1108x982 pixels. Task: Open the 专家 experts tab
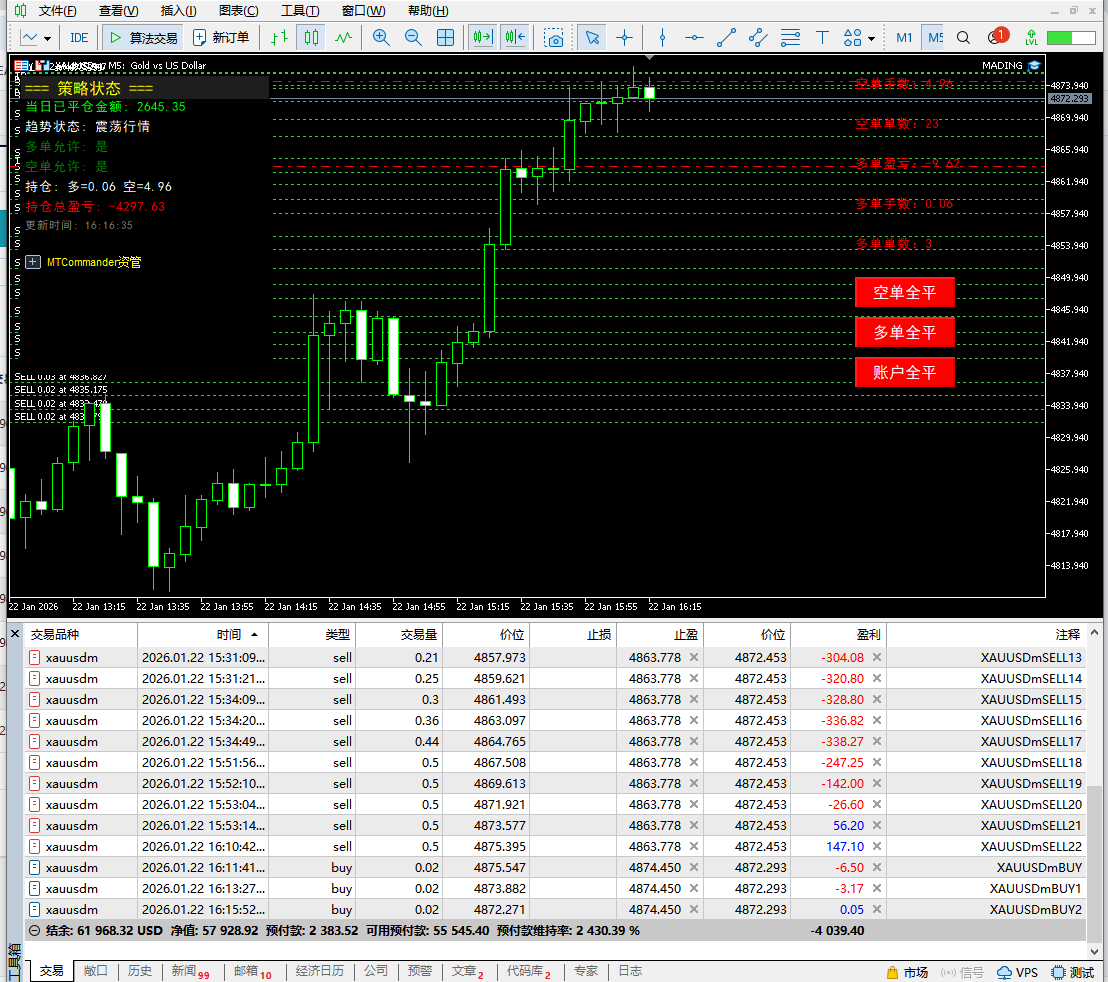click(x=586, y=971)
